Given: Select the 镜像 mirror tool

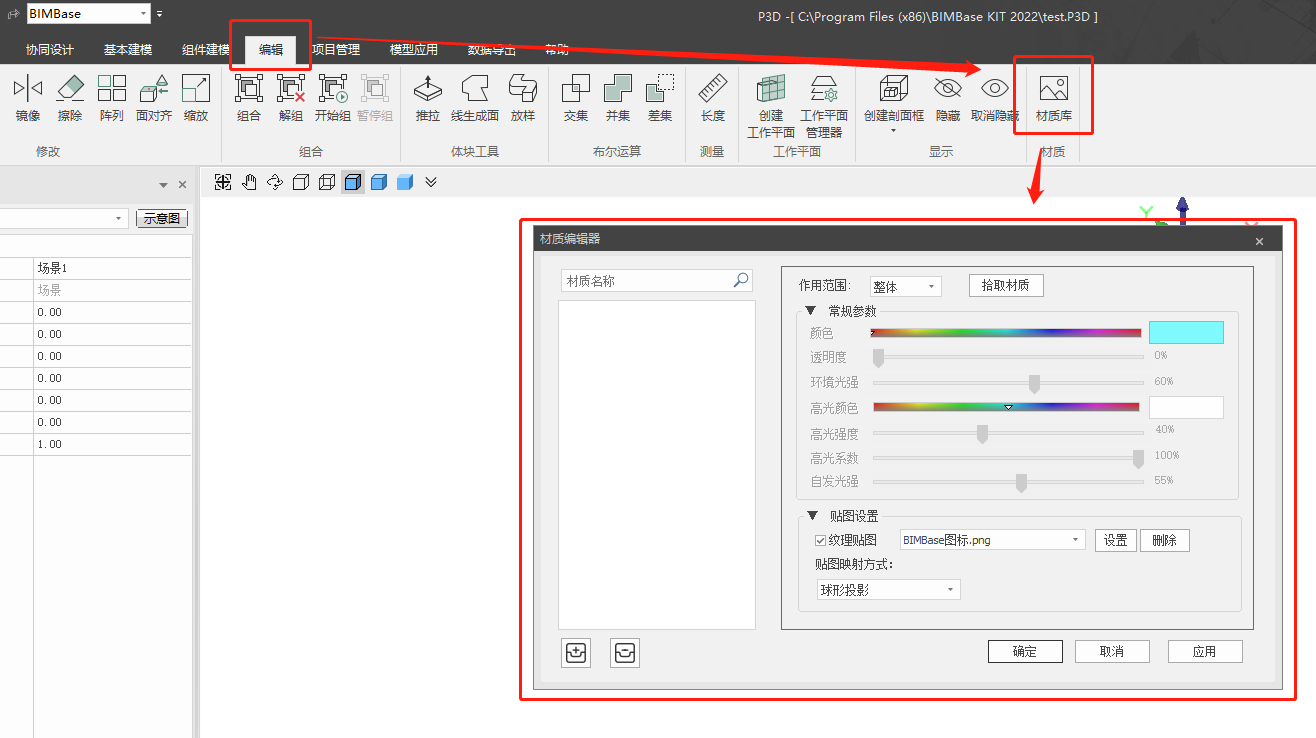Looking at the screenshot, I should point(28,97).
